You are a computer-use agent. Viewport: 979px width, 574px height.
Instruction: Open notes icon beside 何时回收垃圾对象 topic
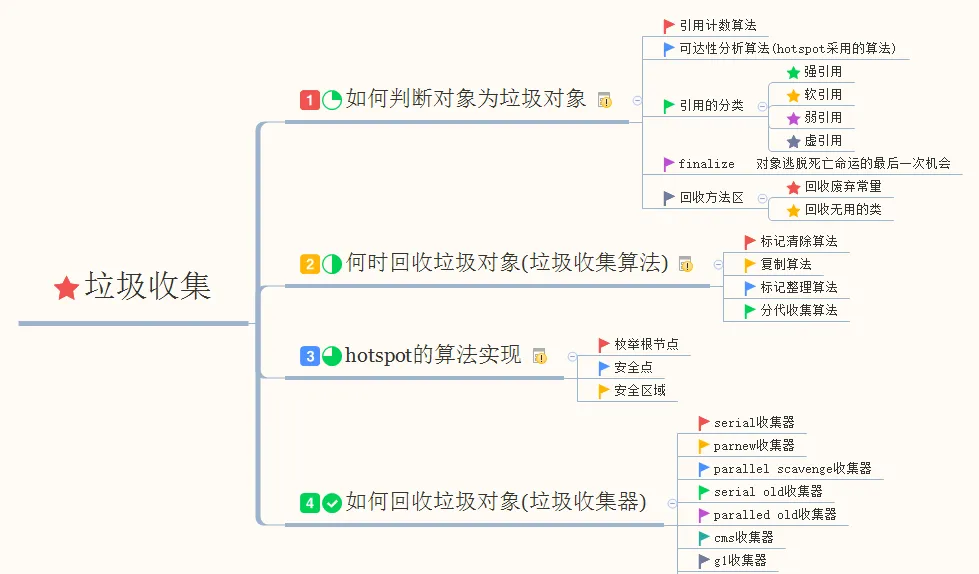click(x=686, y=264)
